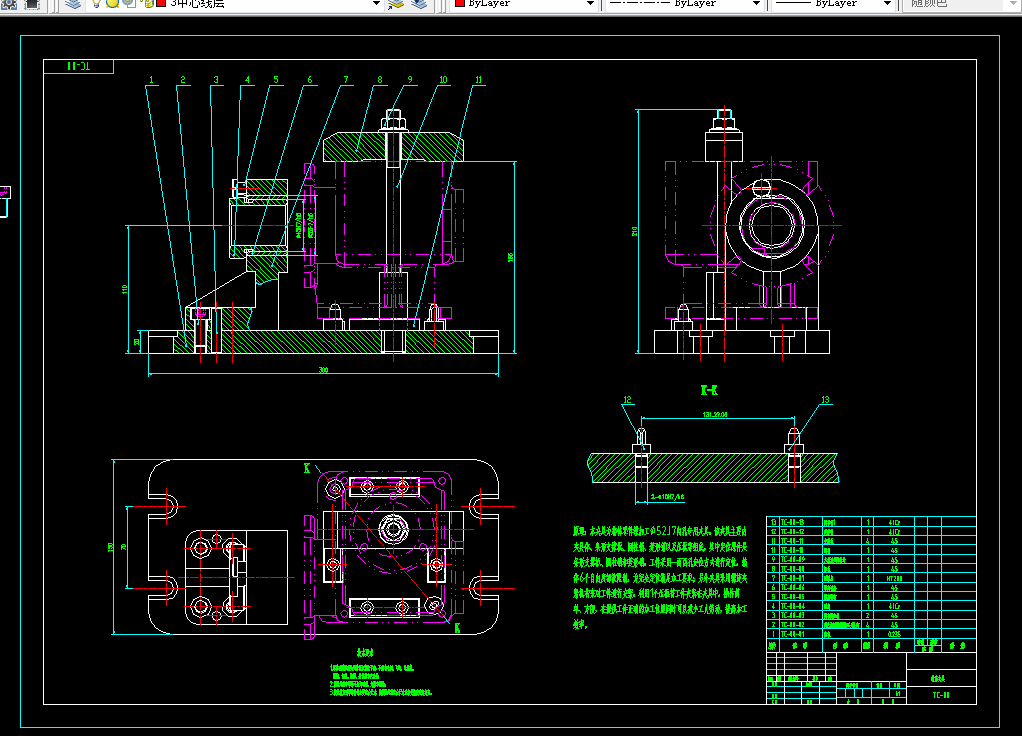Toggle the layer on/off lightbulb

(x=96, y=3)
